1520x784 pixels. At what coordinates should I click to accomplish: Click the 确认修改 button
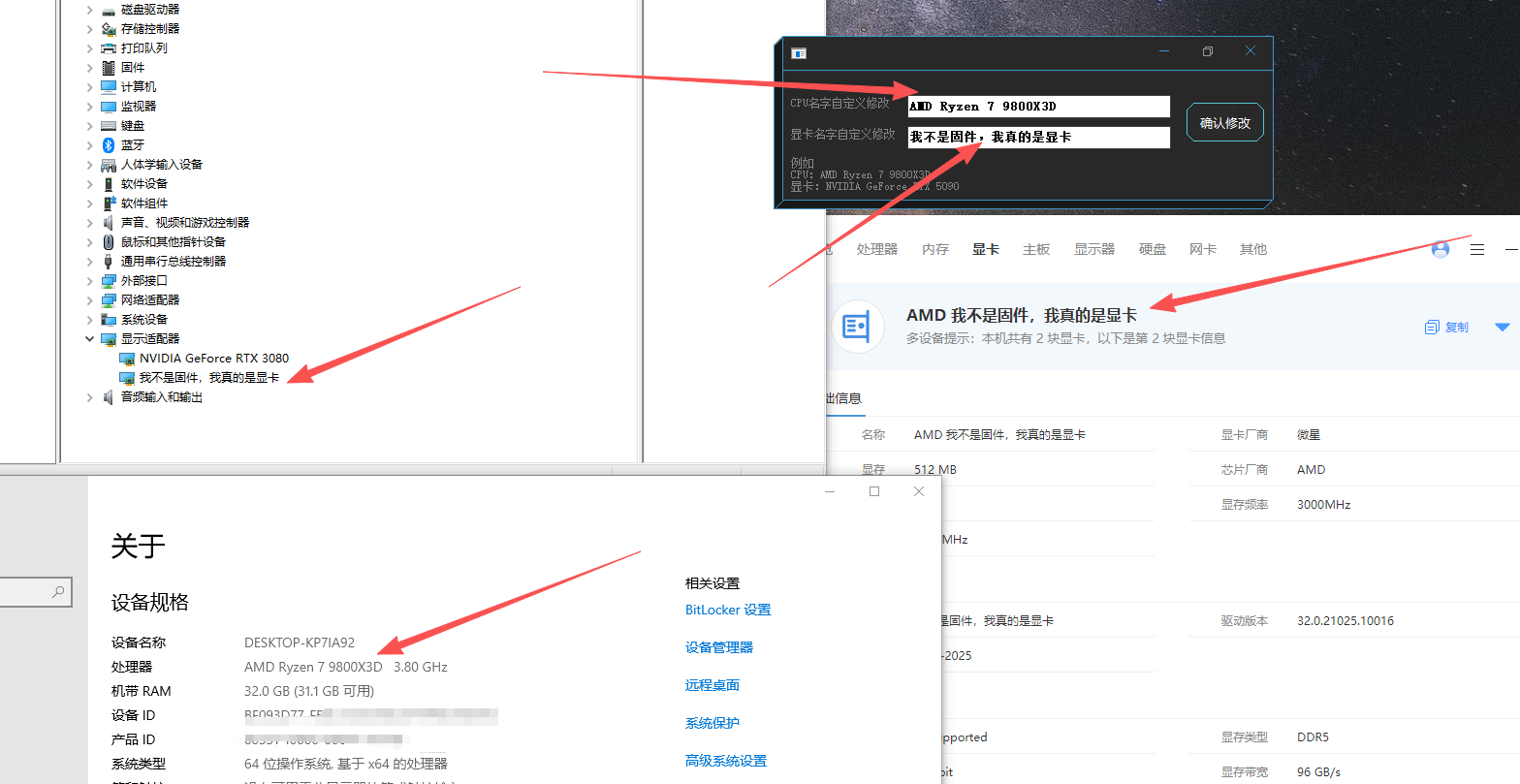(x=1225, y=123)
